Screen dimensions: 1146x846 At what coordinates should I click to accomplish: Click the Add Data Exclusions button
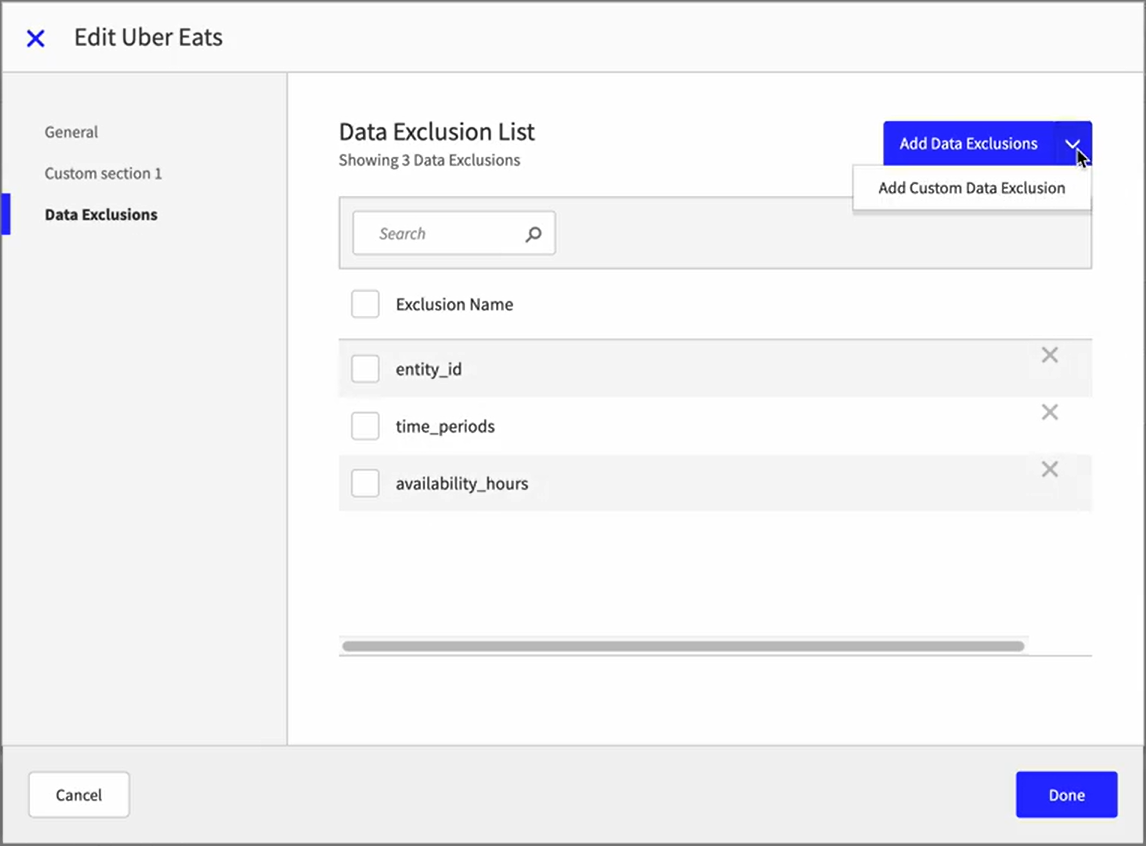coord(968,143)
